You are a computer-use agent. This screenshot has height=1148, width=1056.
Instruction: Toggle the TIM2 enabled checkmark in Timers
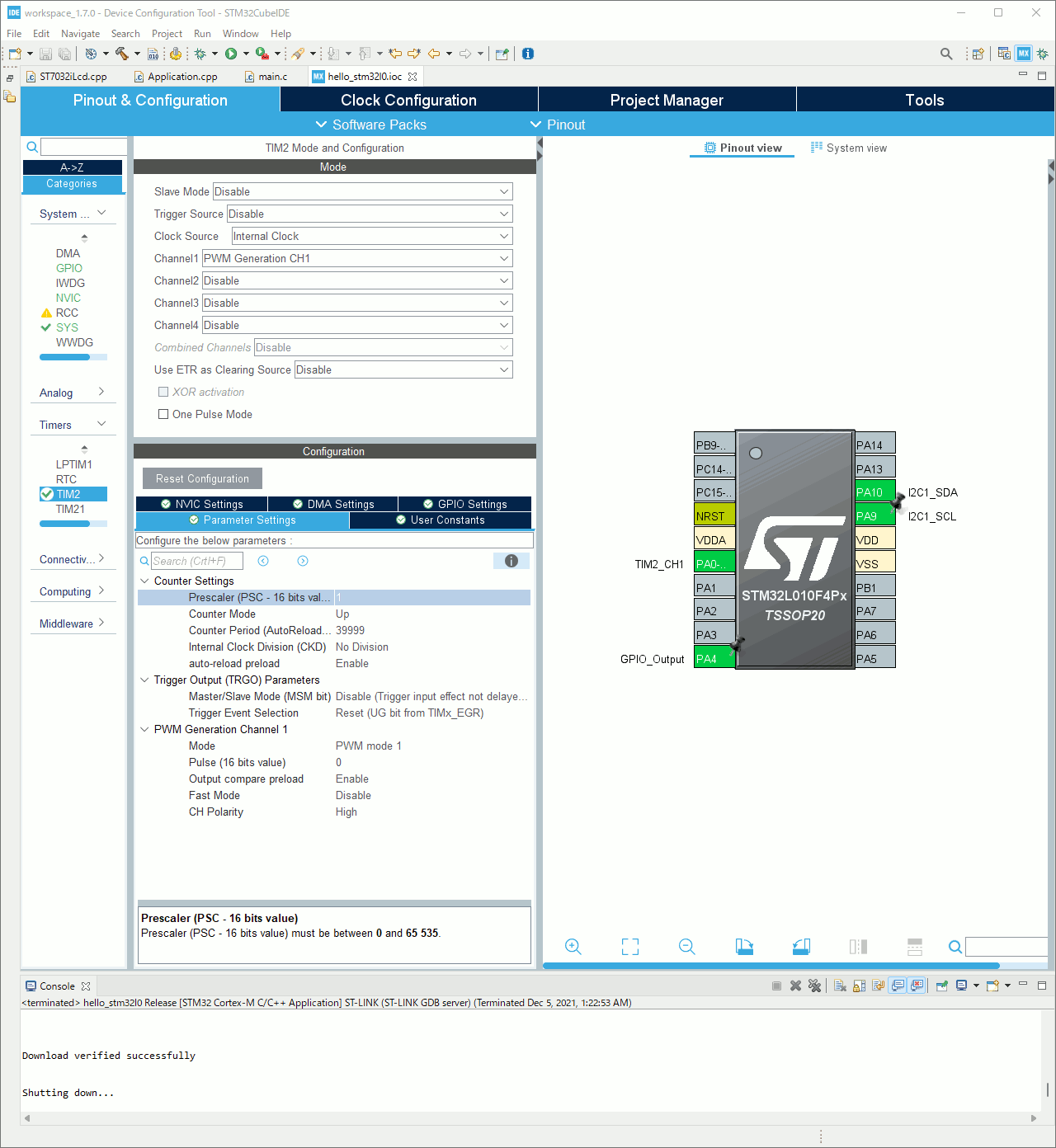click(x=47, y=494)
